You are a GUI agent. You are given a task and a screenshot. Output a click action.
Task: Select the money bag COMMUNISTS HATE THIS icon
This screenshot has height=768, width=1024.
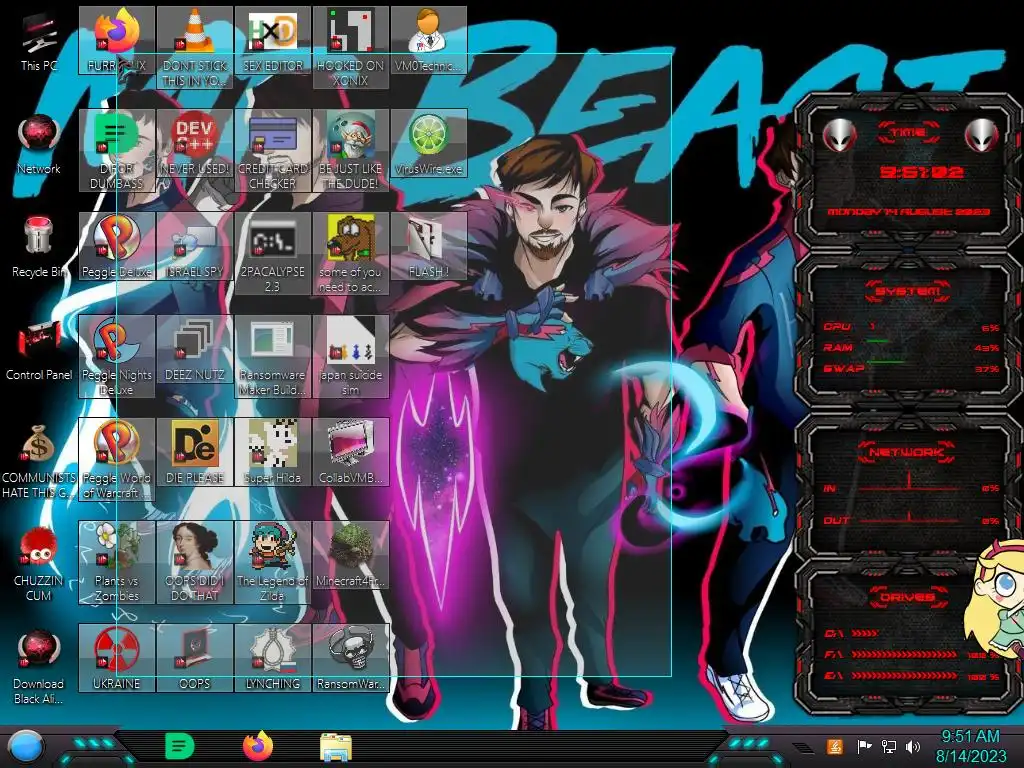(x=39, y=461)
